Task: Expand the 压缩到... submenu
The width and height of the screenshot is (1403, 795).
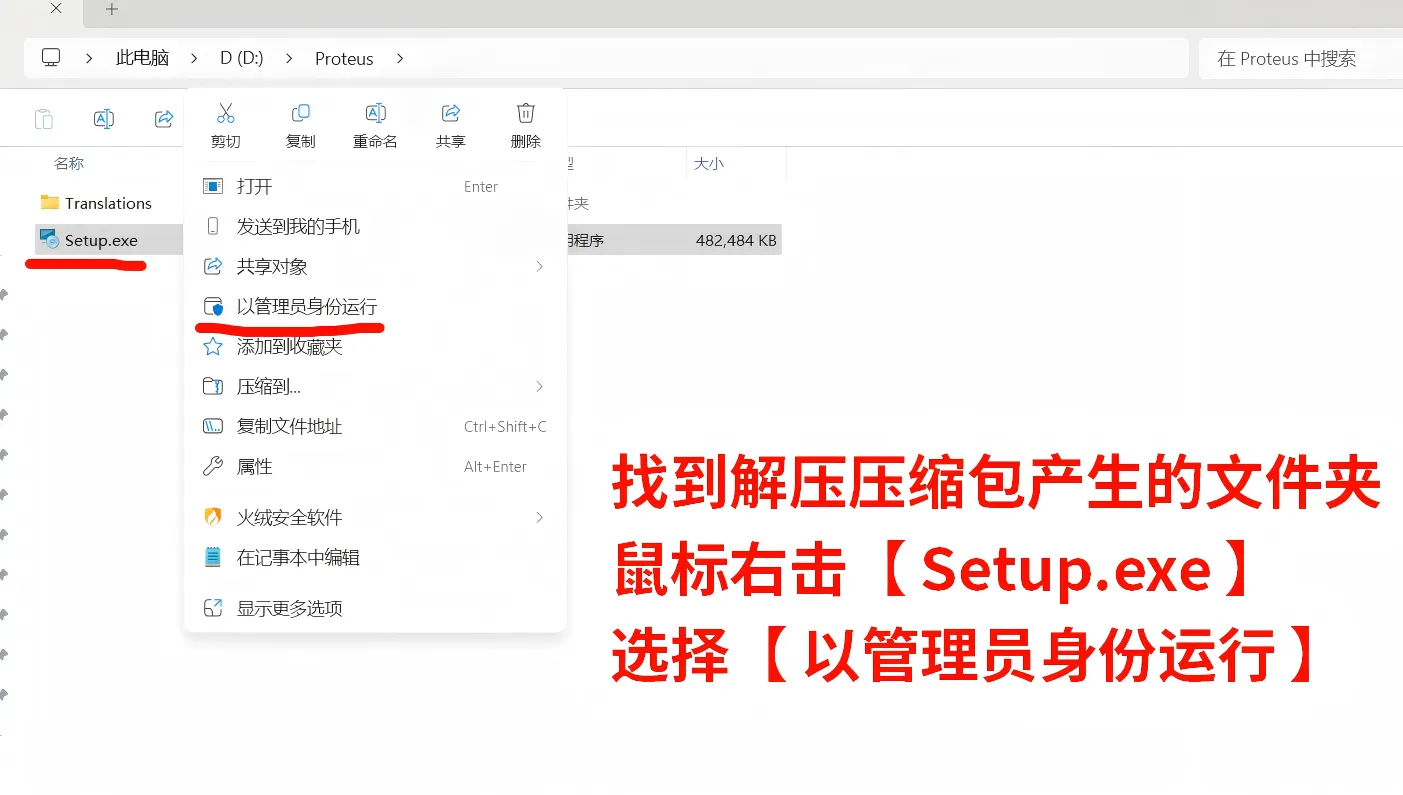Action: click(539, 387)
